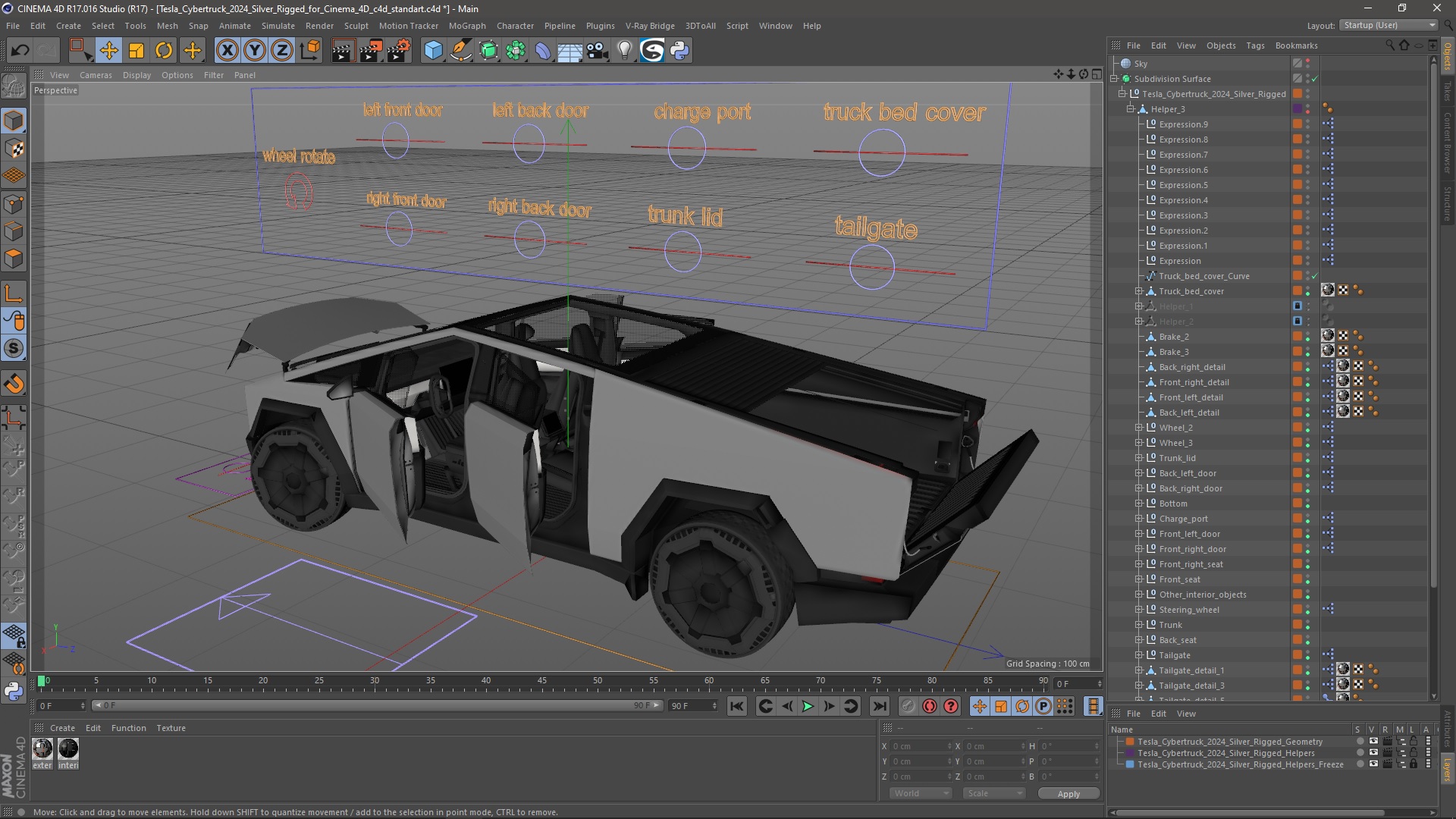The width and height of the screenshot is (1456, 819).
Task: Open the Python script icon in toolbar
Action: tap(680, 51)
